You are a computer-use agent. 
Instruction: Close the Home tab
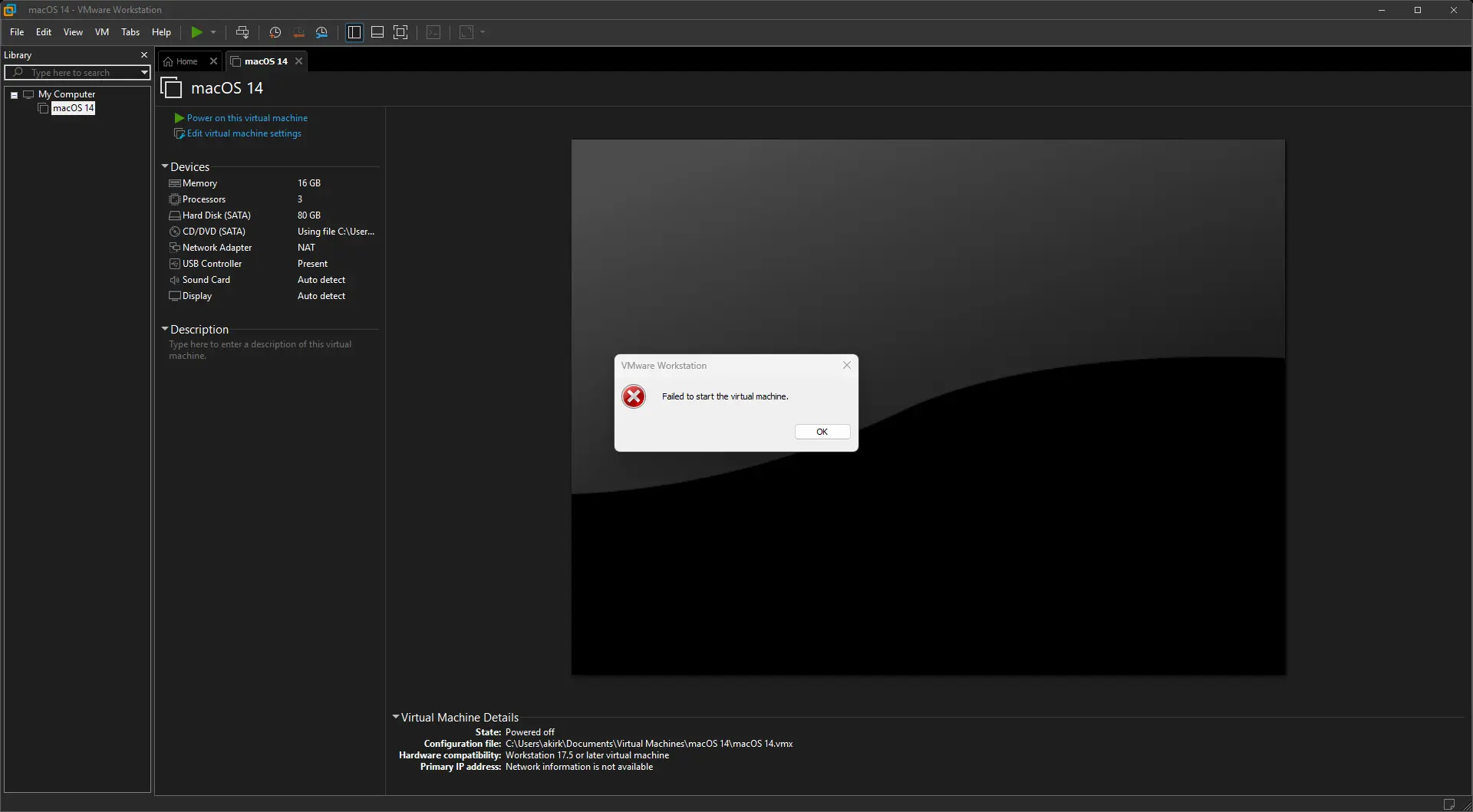click(213, 61)
